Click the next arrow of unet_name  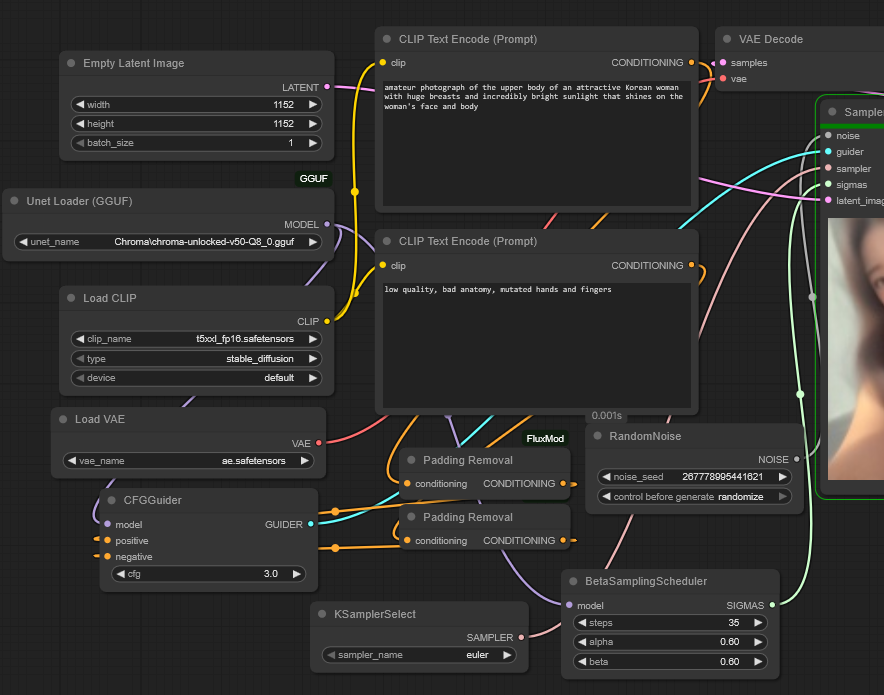(x=313, y=242)
